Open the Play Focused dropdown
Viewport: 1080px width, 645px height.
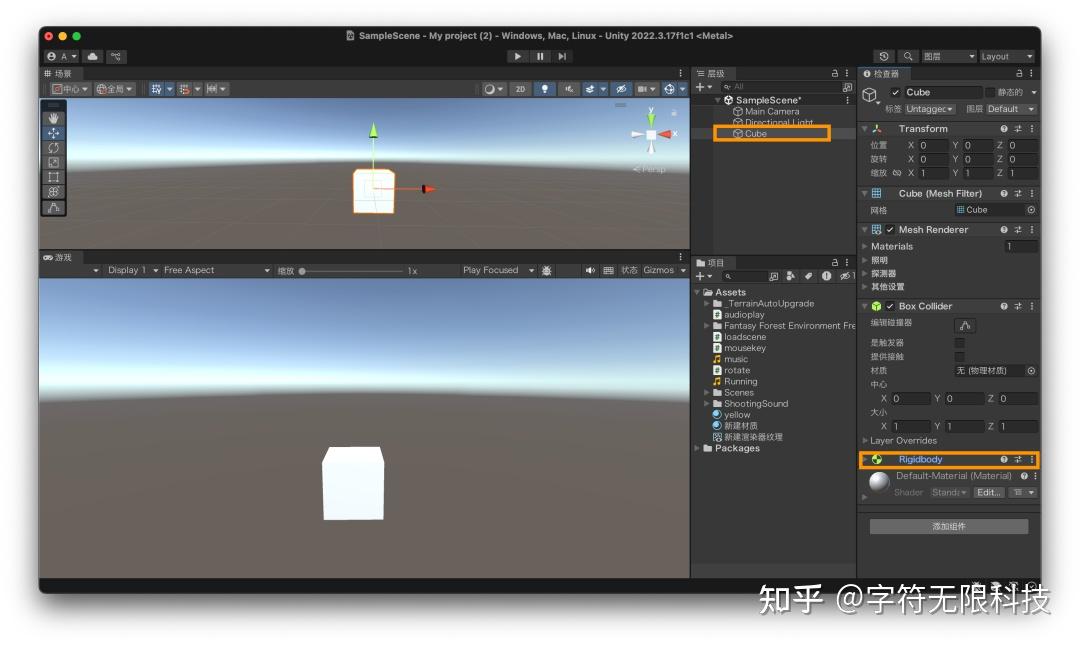tap(498, 270)
